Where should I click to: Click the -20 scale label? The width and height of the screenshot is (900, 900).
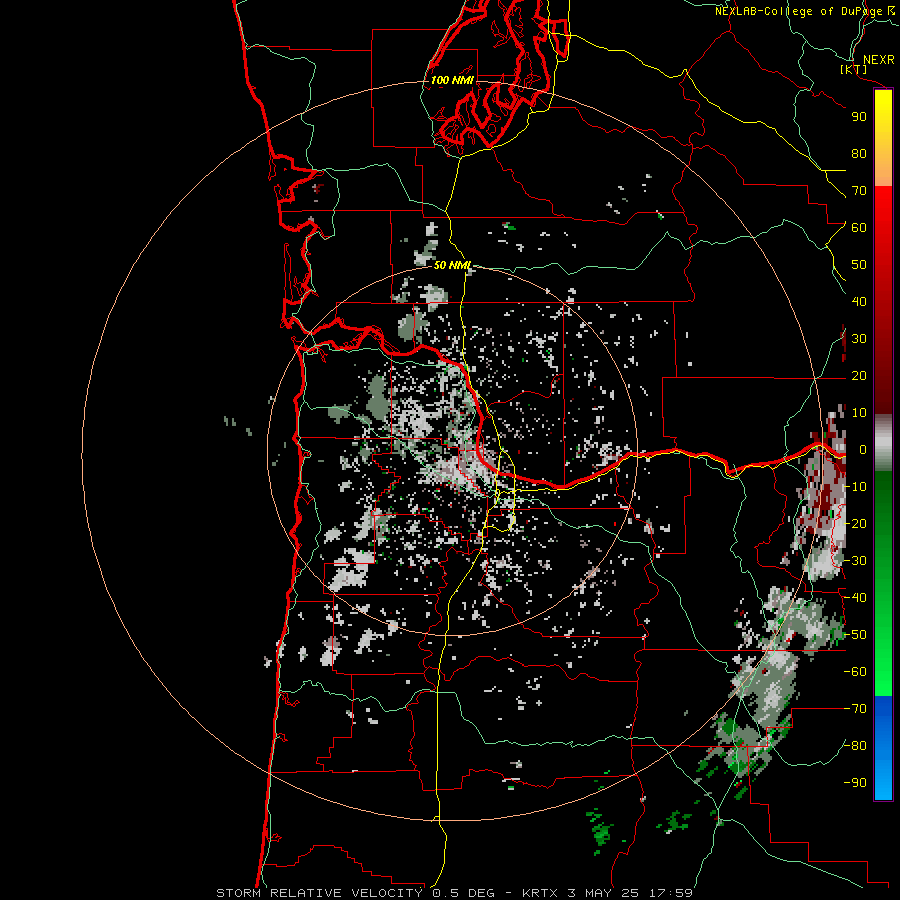pyautogui.click(x=855, y=523)
